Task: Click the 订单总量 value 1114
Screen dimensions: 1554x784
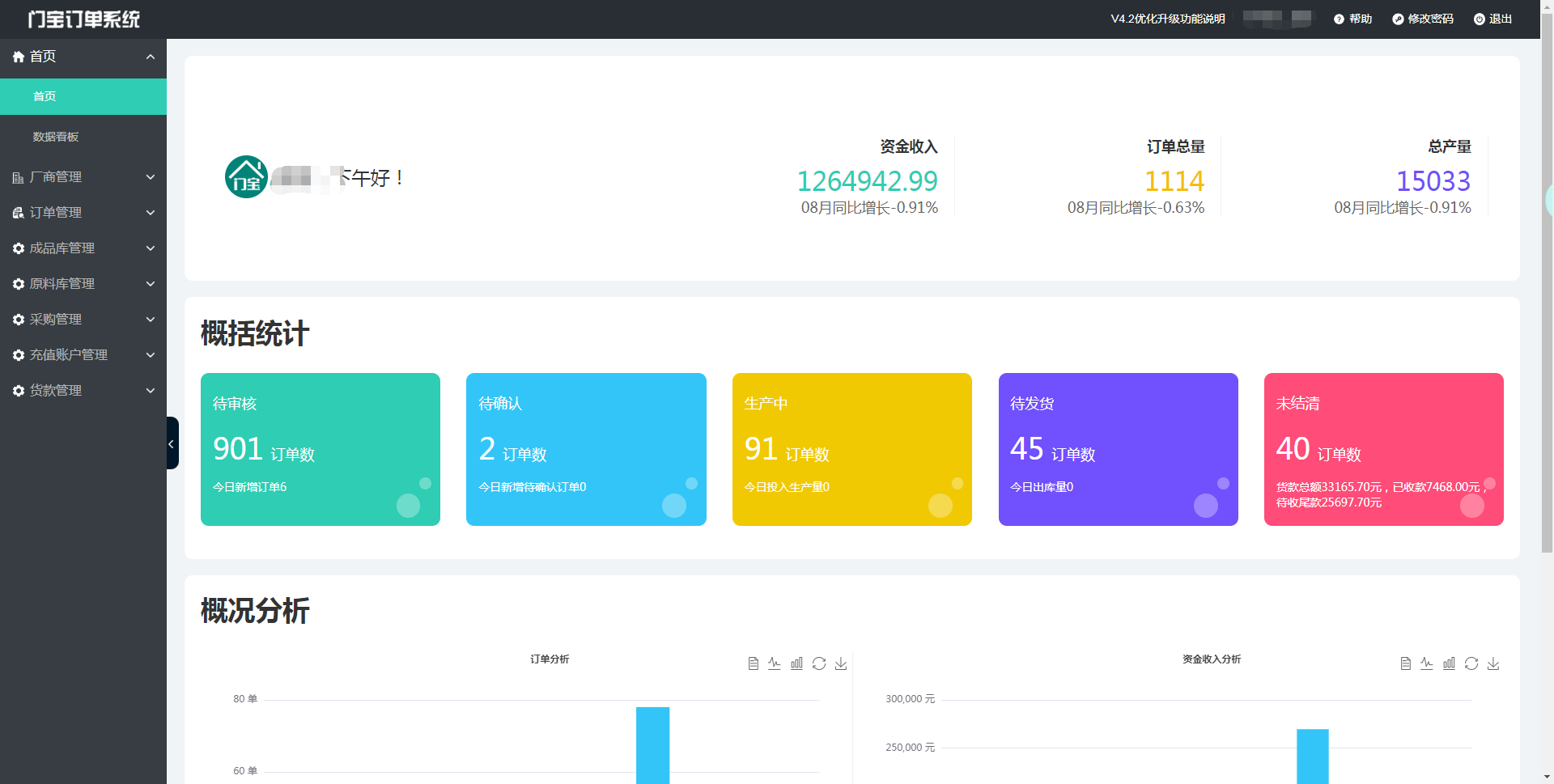Action: (x=1174, y=180)
